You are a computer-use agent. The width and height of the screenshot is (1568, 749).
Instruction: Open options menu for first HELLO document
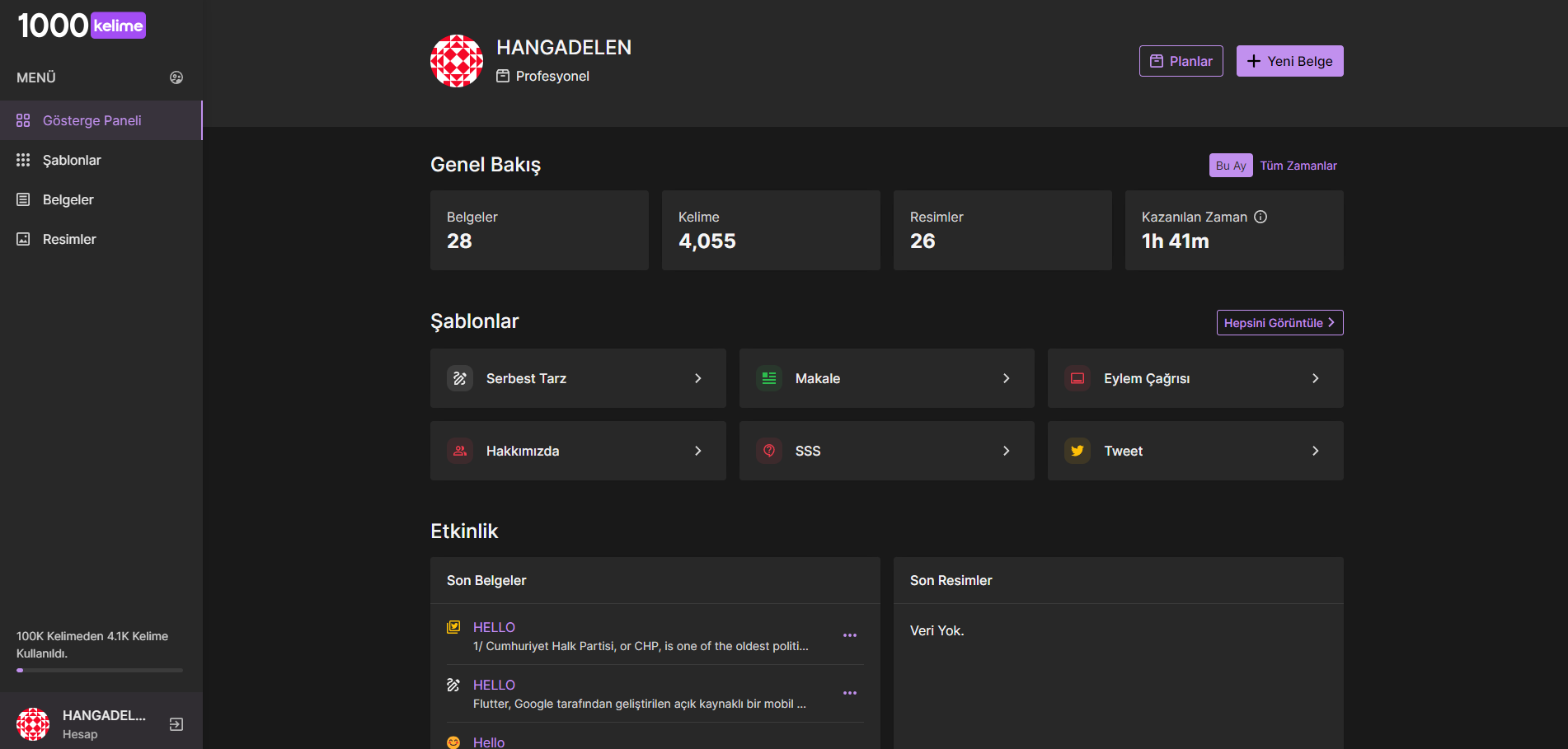(849, 635)
